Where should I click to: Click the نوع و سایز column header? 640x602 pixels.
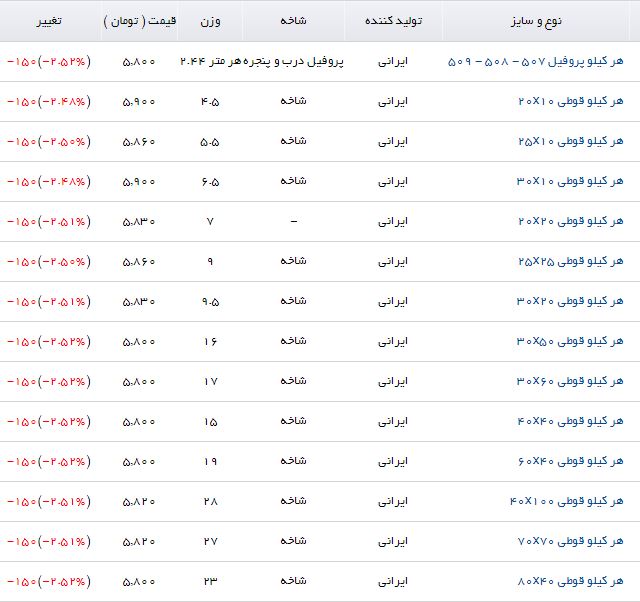(536, 21)
